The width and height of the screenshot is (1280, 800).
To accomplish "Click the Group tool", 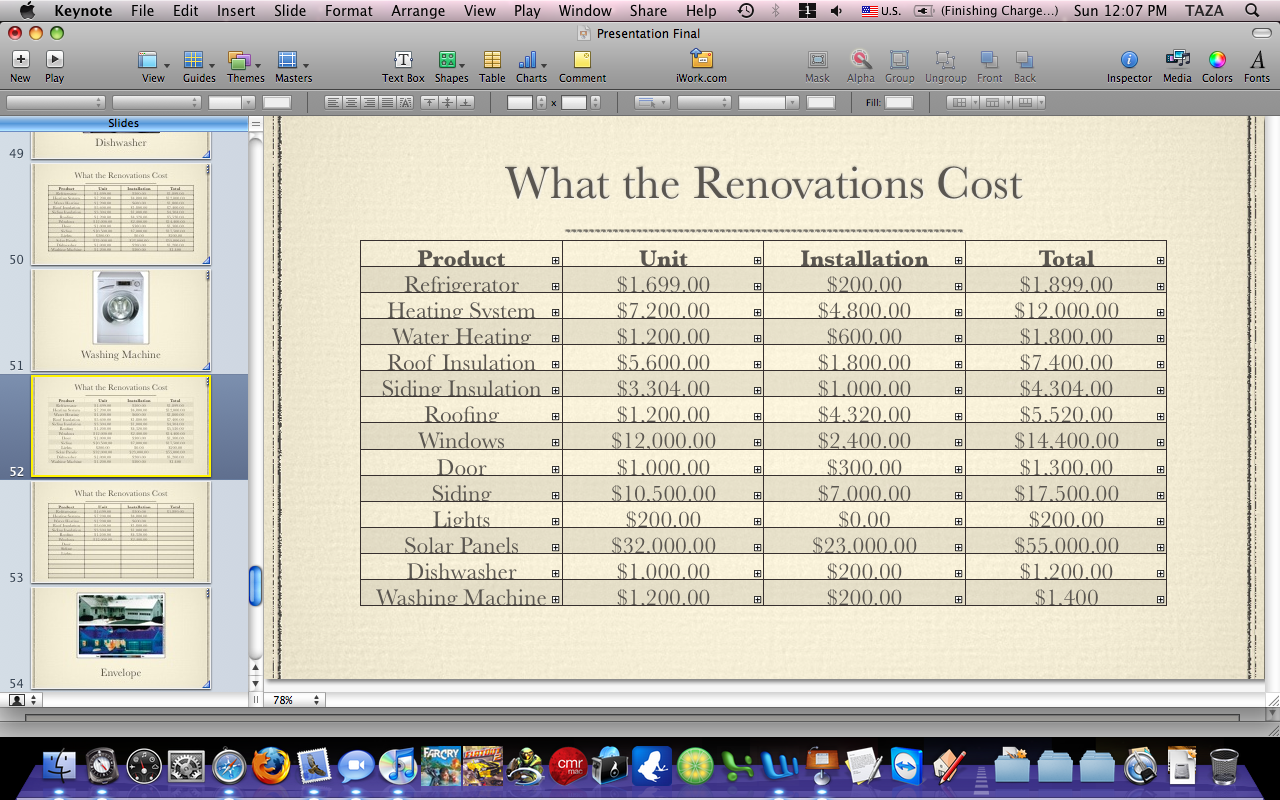I will pyautogui.click(x=899, y=66).
